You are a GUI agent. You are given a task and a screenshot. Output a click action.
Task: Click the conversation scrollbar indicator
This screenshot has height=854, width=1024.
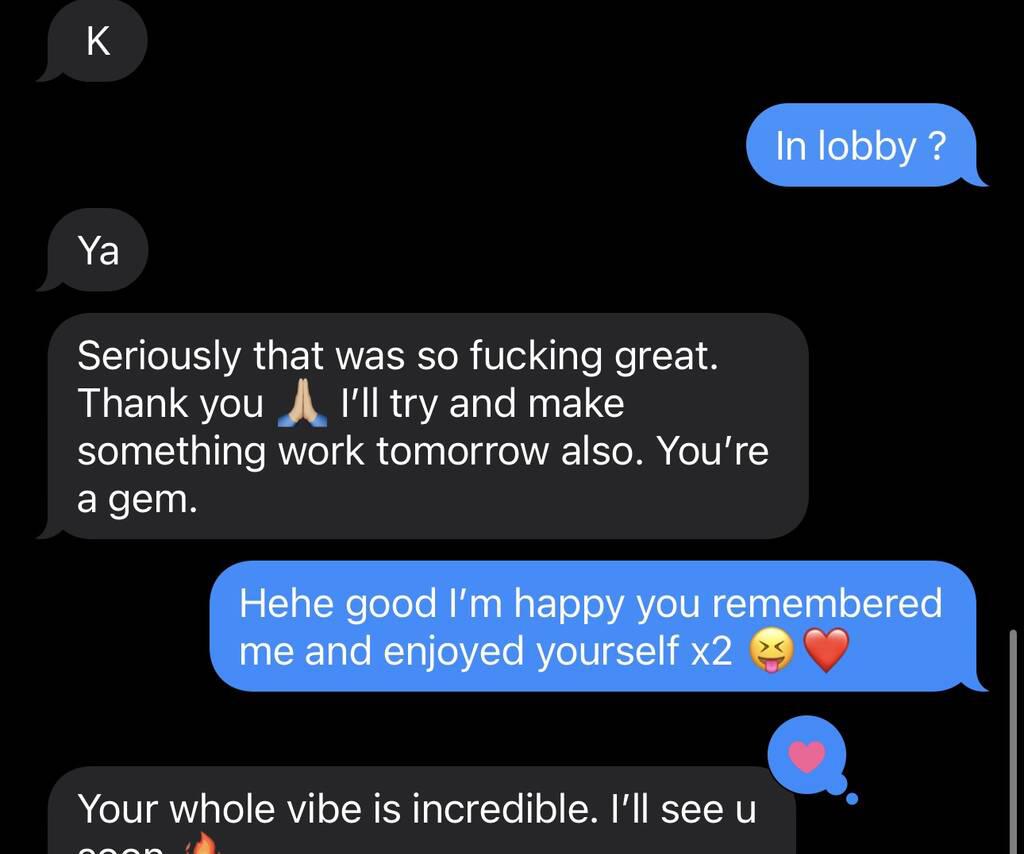[x=1013, y=742]
